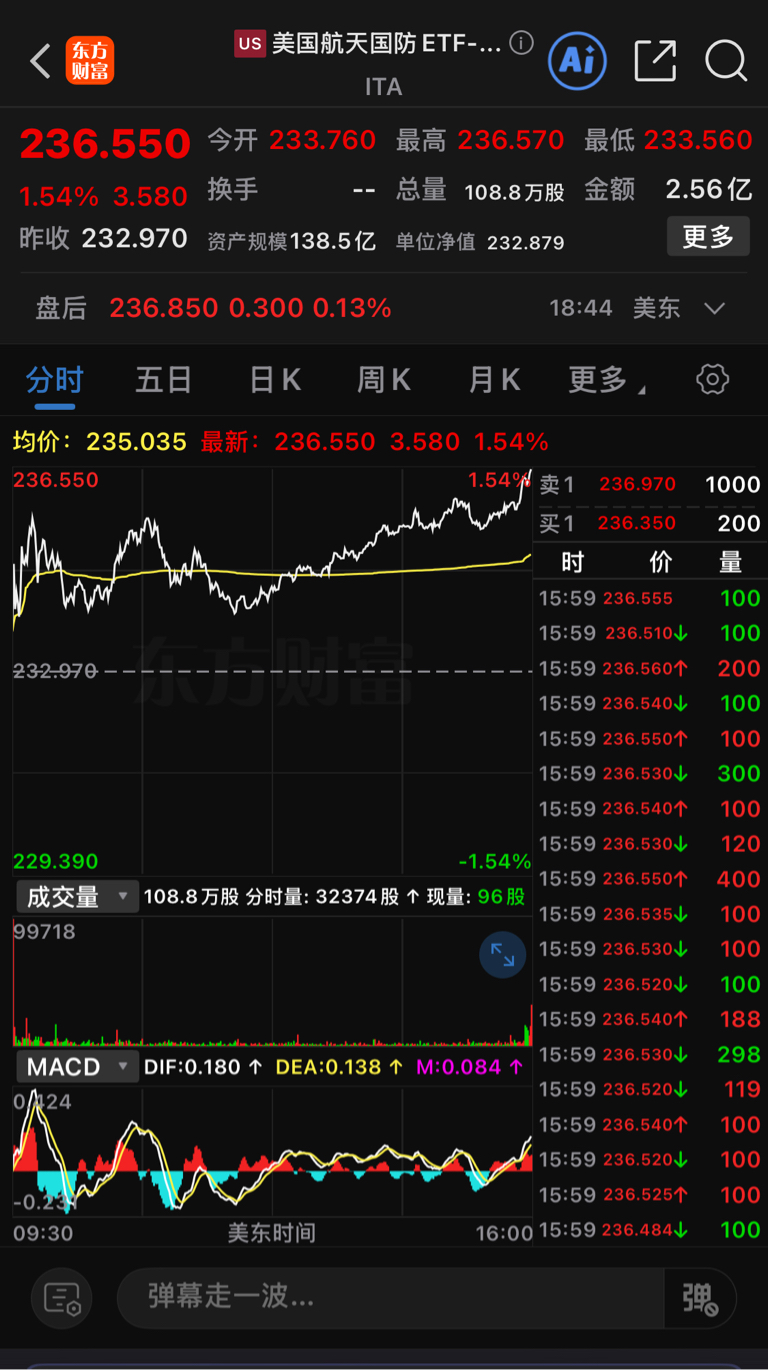768x1370 pixels.
Task: Tap the 量 column header
Action: [731, 562]
